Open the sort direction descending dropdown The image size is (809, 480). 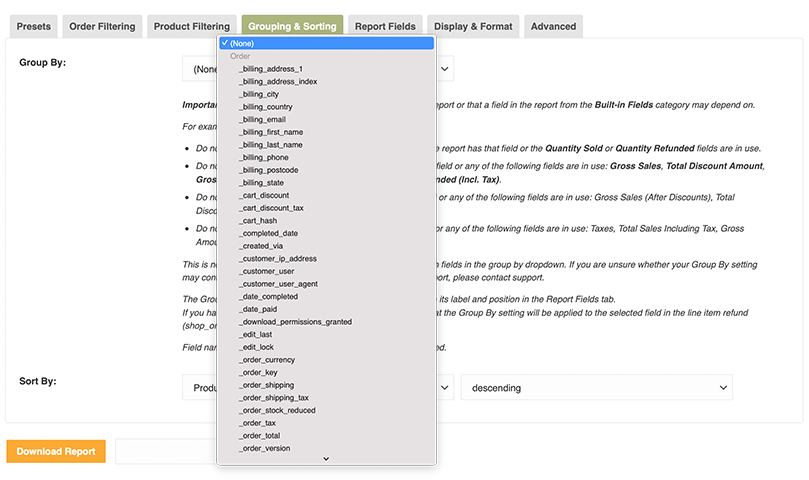(596, 388)
